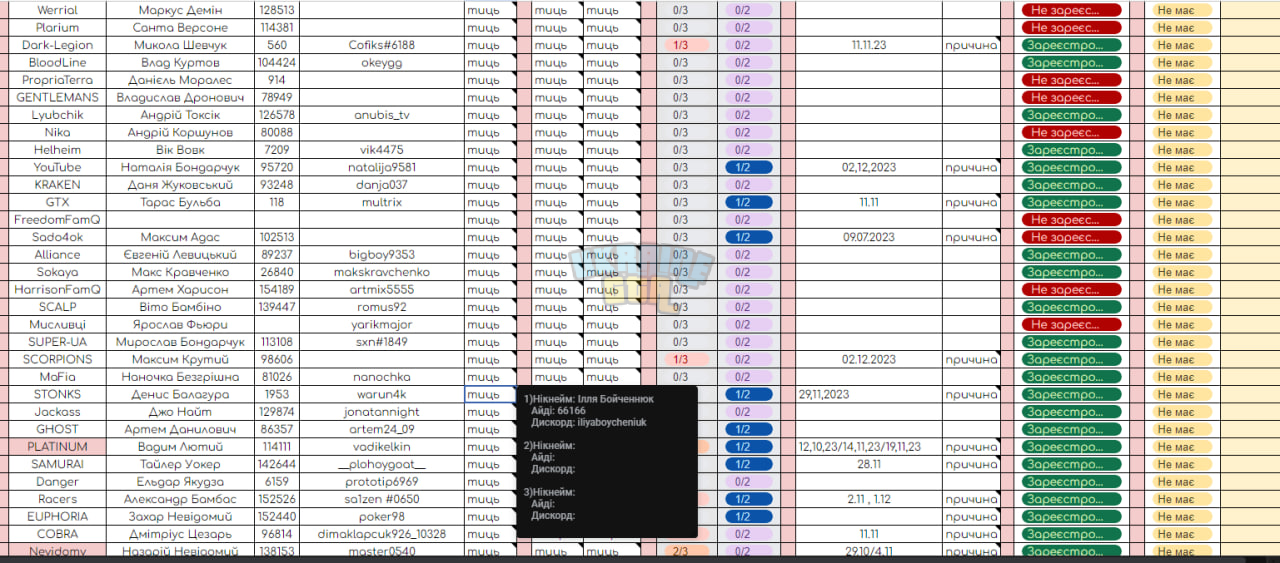
Task: Select the MaFia family name cell
Action: [57, 377]
